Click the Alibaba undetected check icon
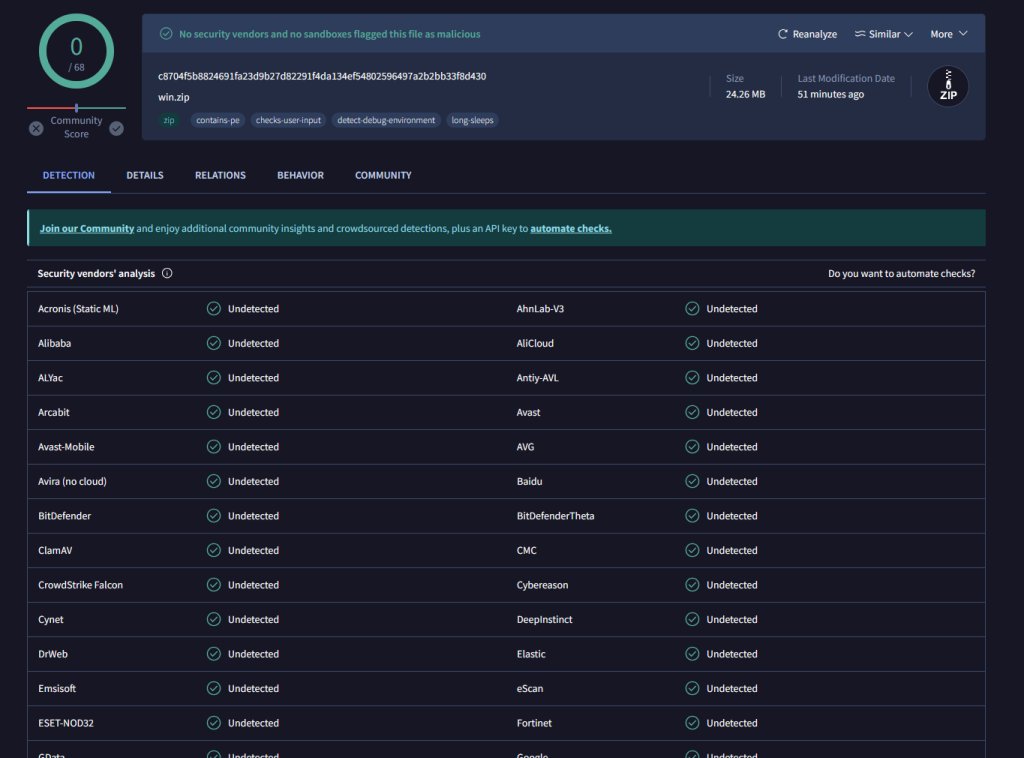The width and height of the screenshot is (1024, 758). click(214, 343)
